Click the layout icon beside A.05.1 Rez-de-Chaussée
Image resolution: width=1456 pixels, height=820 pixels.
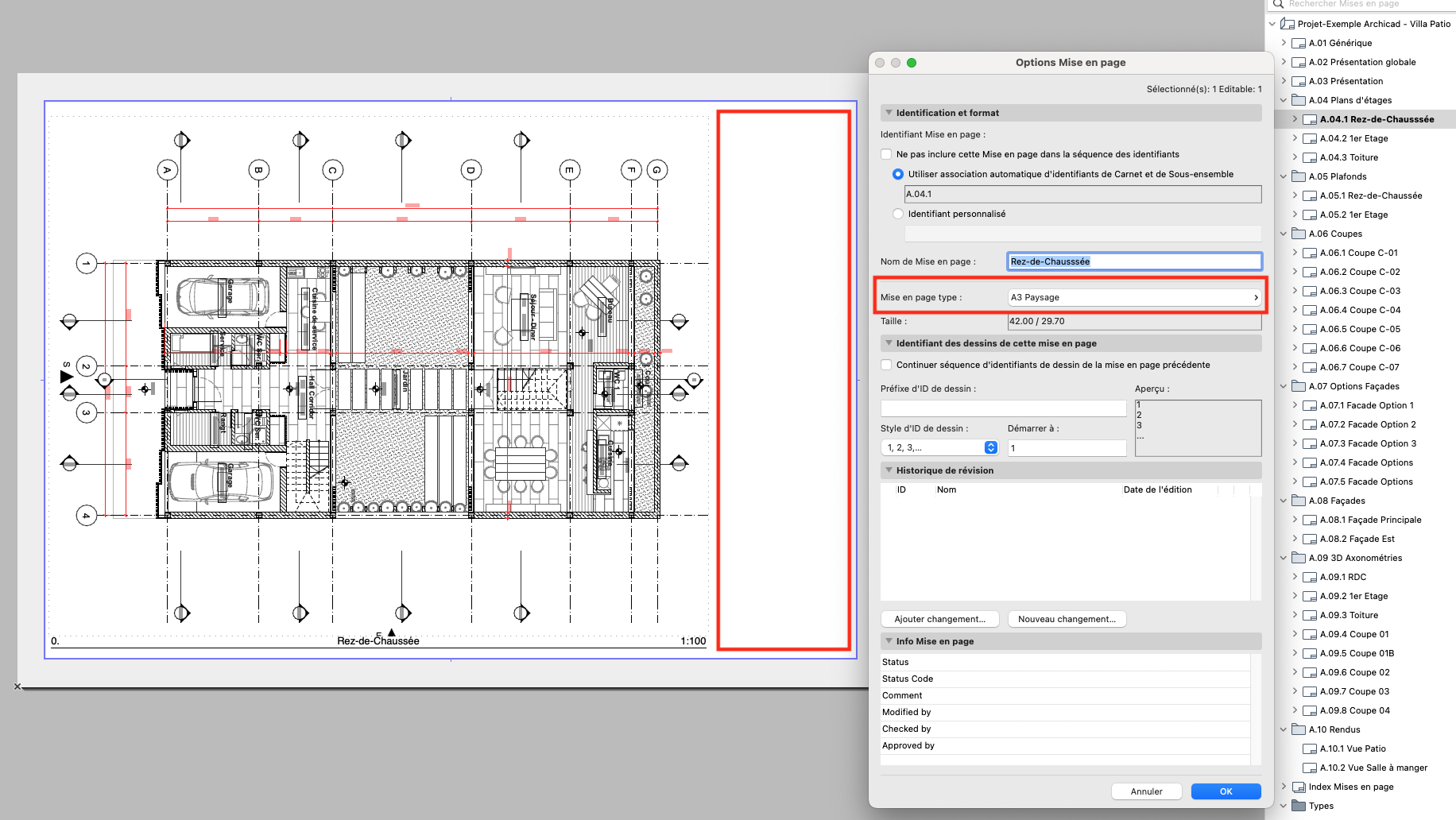tap(1310, 195)
